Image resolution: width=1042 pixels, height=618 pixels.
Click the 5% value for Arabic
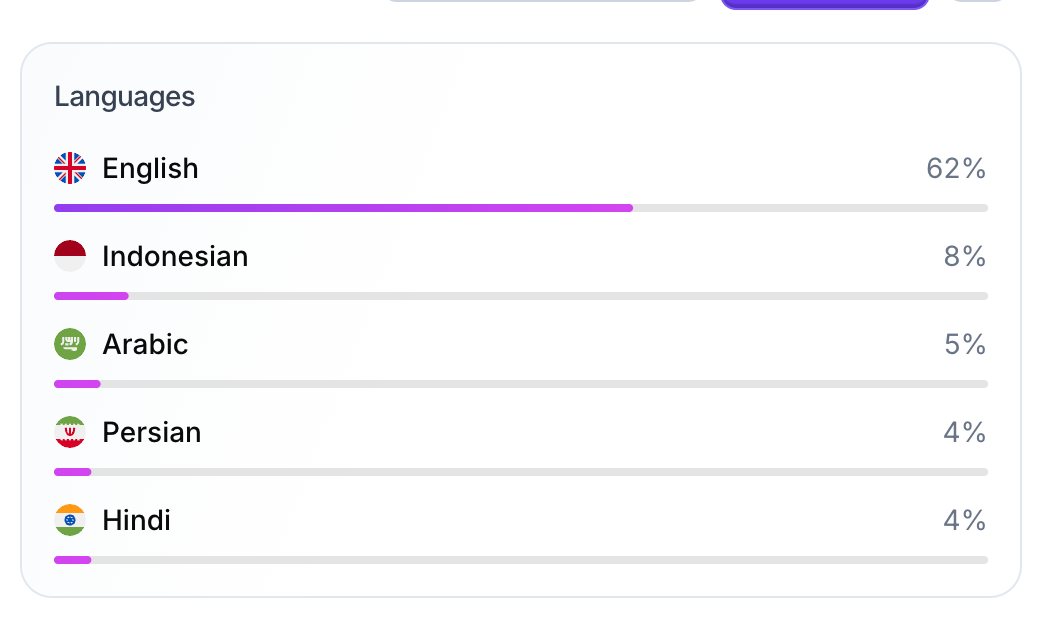coord(965,344)
